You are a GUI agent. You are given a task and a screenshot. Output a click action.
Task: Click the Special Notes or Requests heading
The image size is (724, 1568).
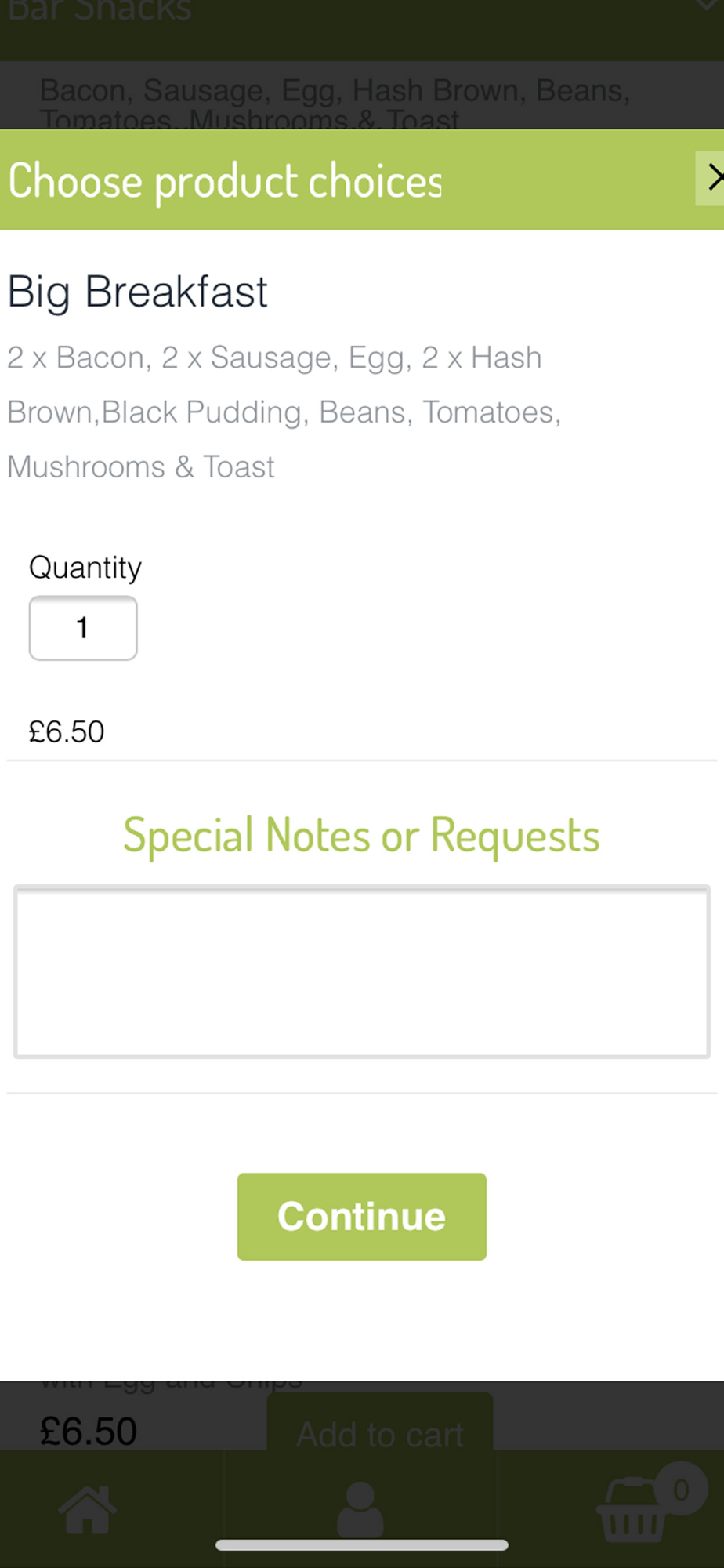coord(361,834)
